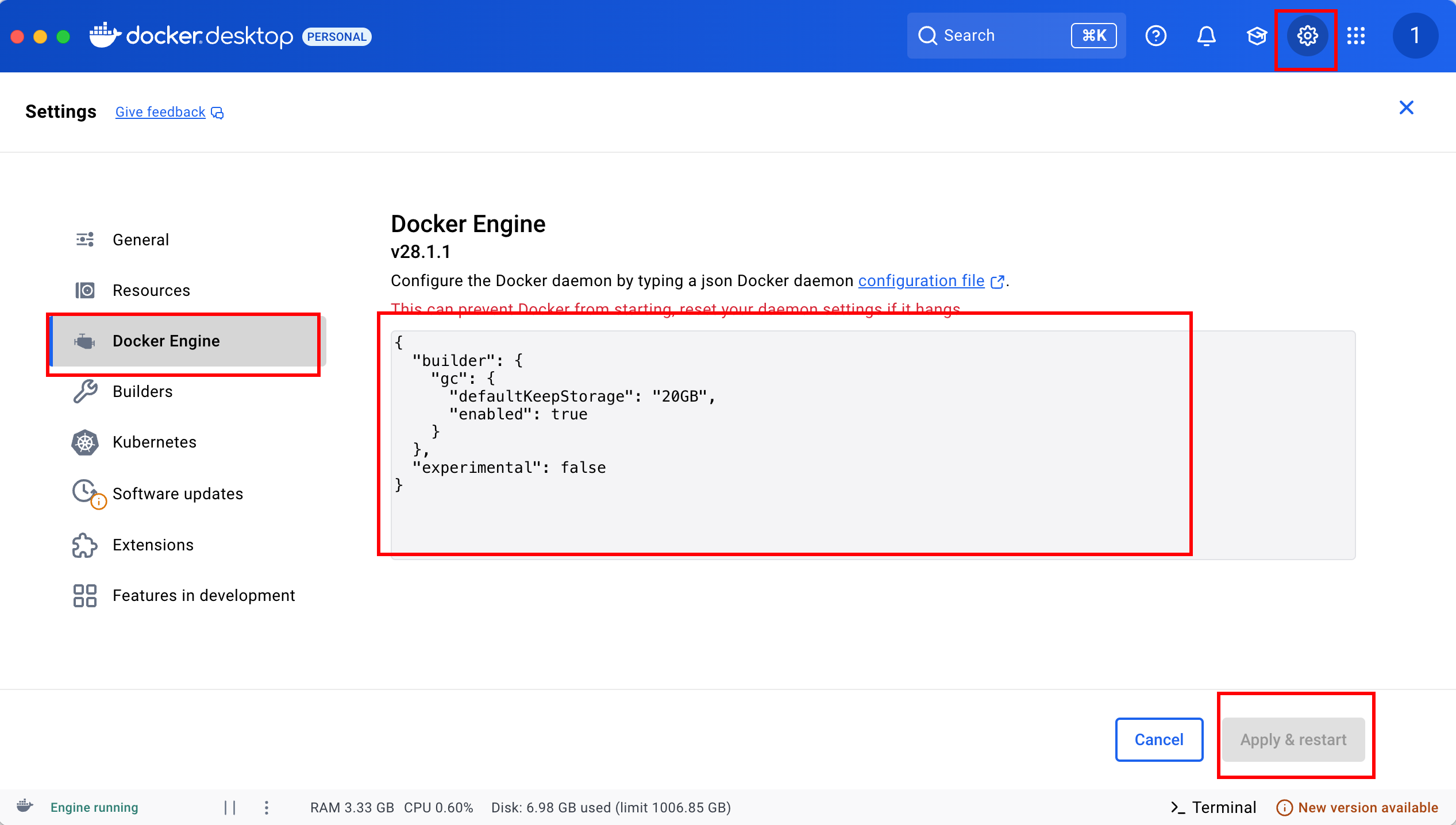This screenshot has width=1456, height=825.
Task: Click the Settings title text
Action: tap(61, 111)
